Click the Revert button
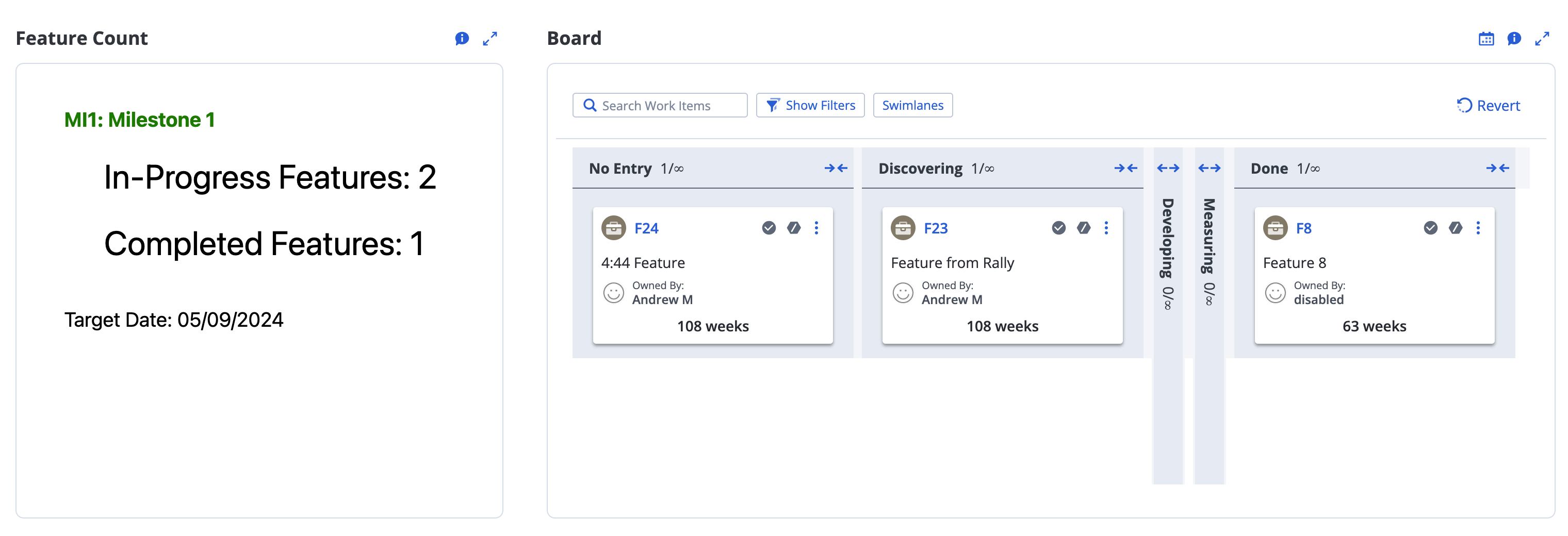The width and height of the screenshot is (1568, 536). [x=1488, y=105]
